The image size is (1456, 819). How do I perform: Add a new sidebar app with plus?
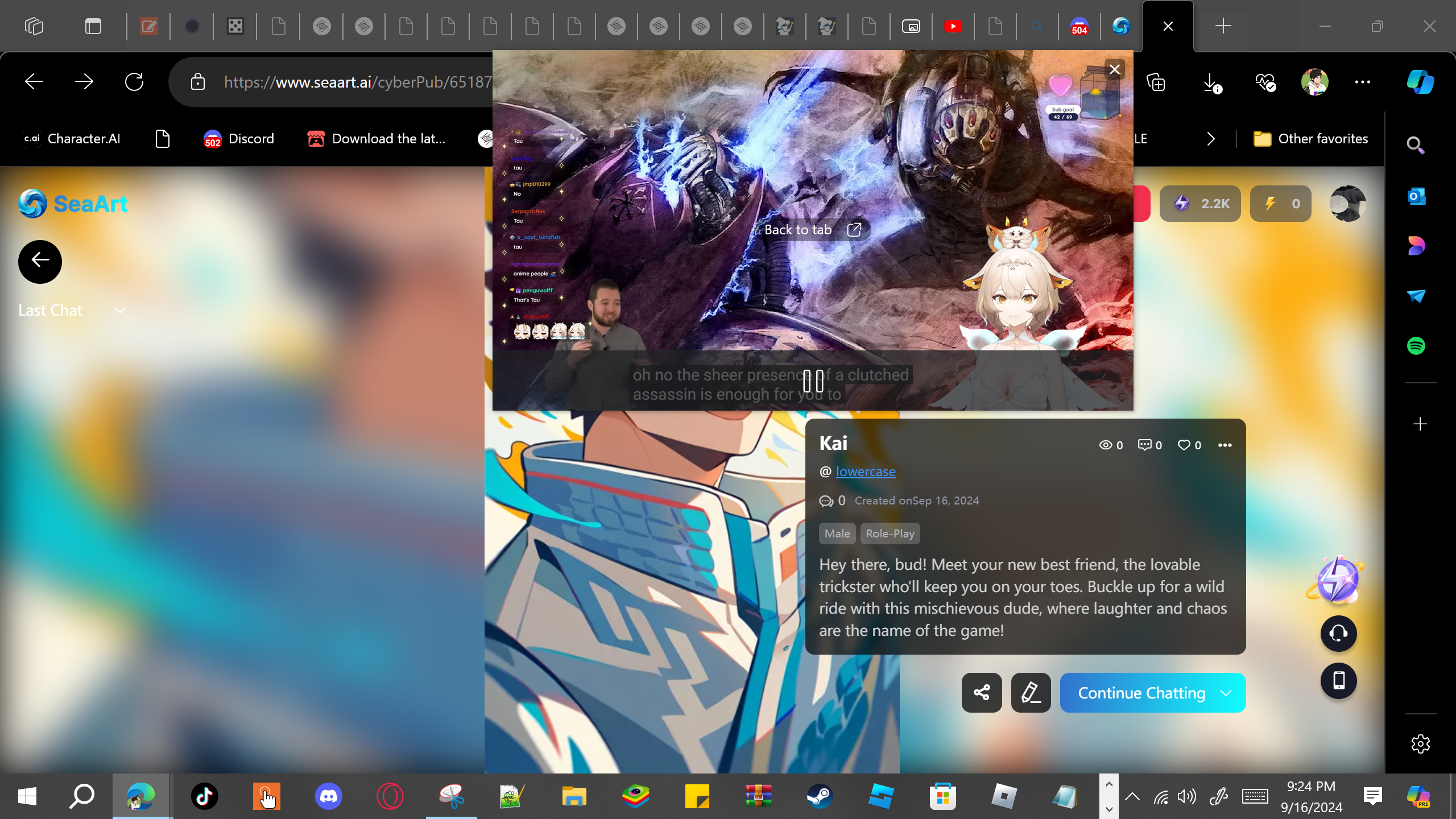click(x=1420, y=424)
